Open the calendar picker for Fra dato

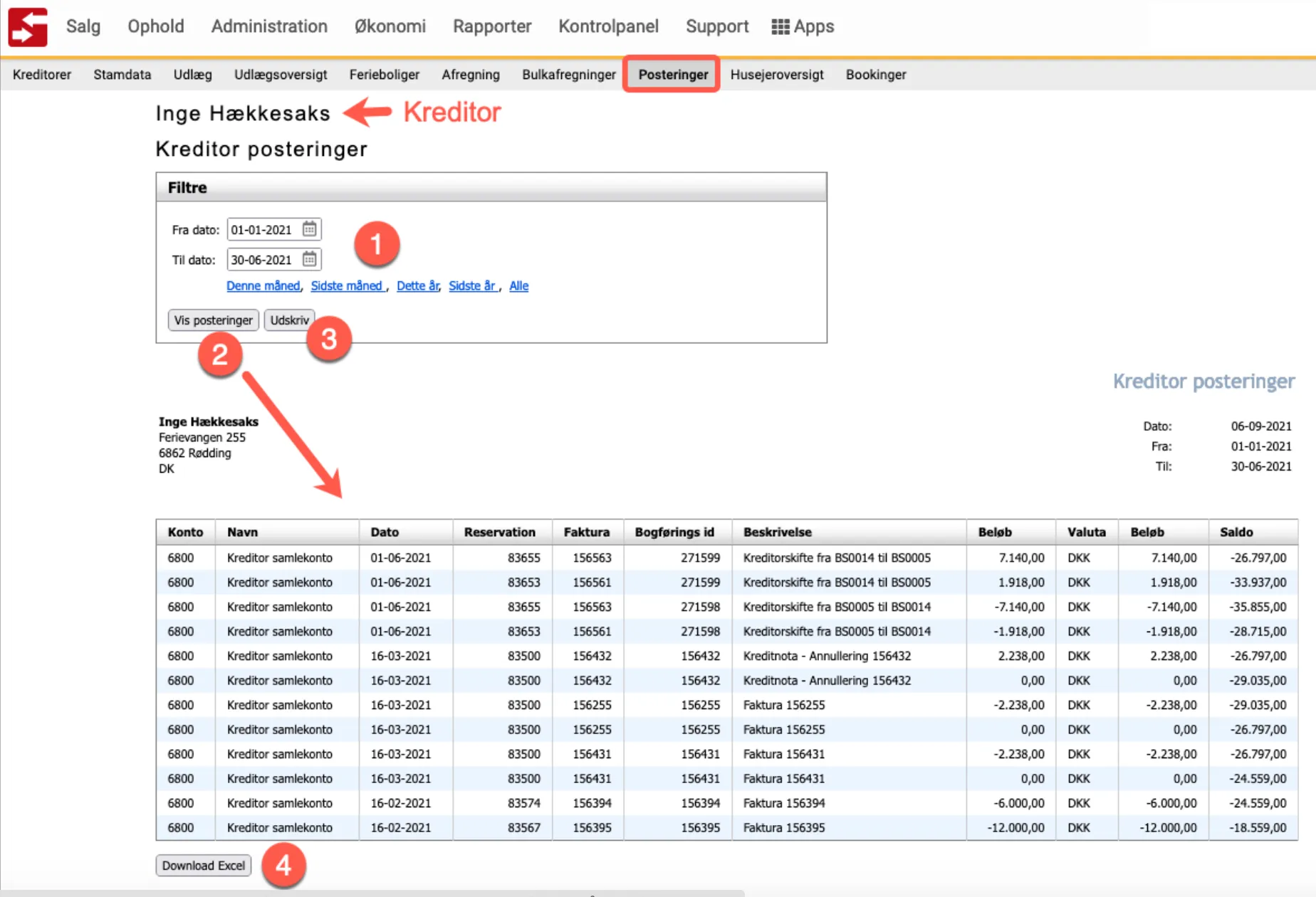(309, 229)
